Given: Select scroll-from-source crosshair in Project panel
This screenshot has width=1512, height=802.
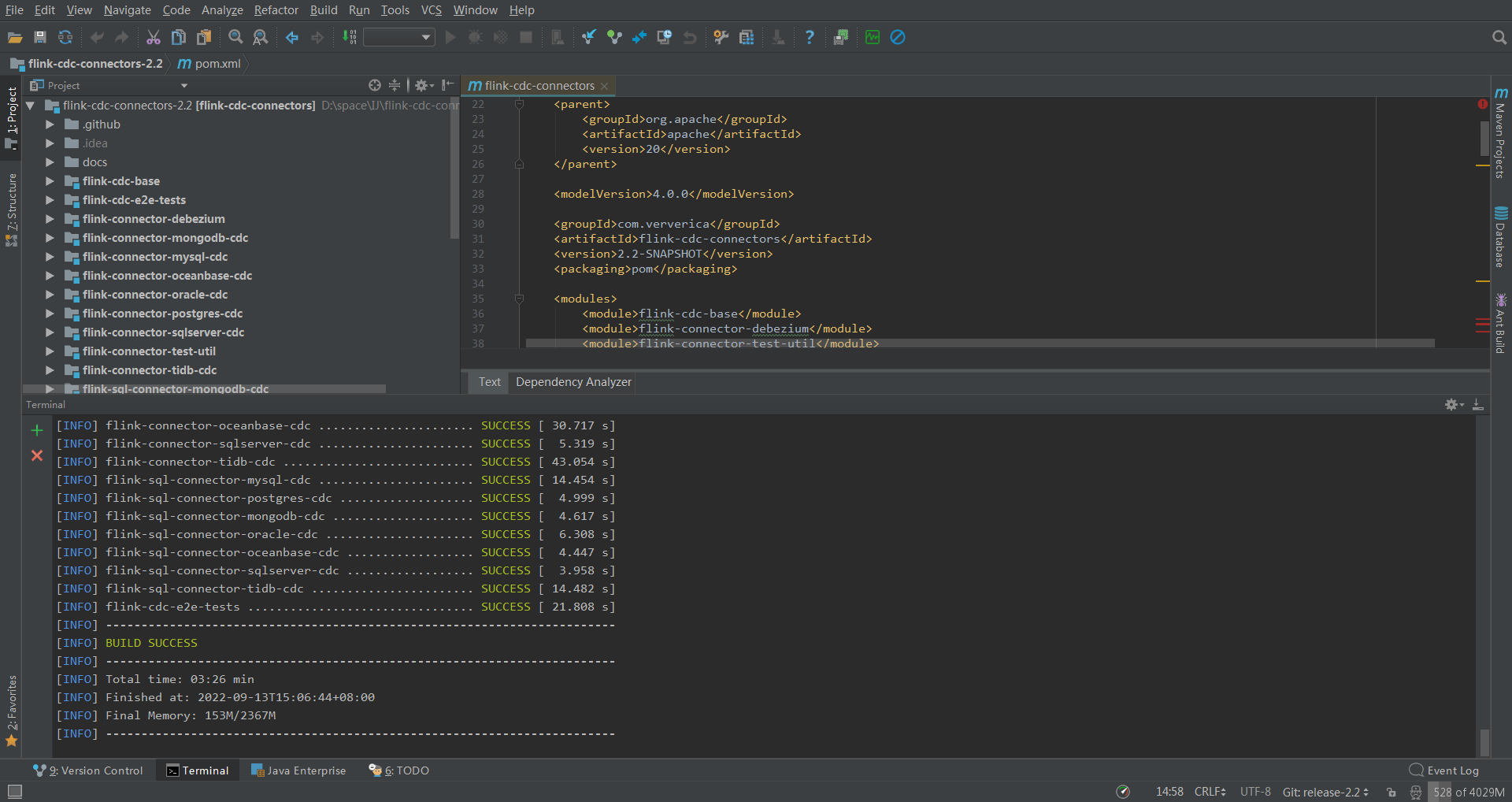Looking at the screenshot, I should 375,85.
